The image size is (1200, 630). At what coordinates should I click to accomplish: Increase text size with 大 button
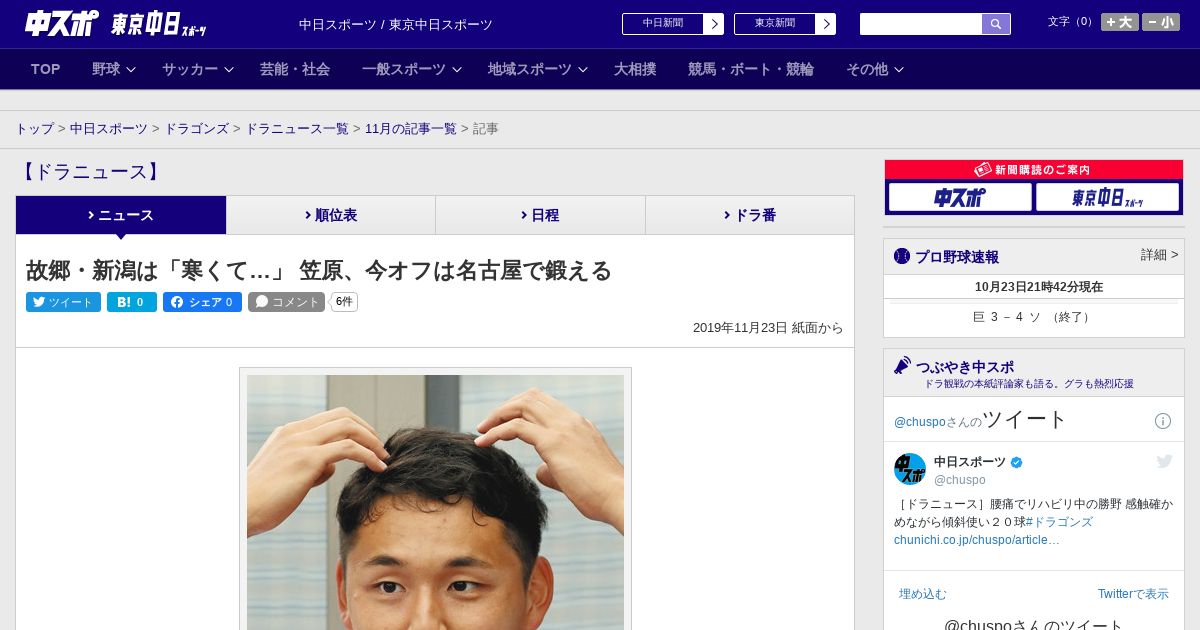point(1119,22)
